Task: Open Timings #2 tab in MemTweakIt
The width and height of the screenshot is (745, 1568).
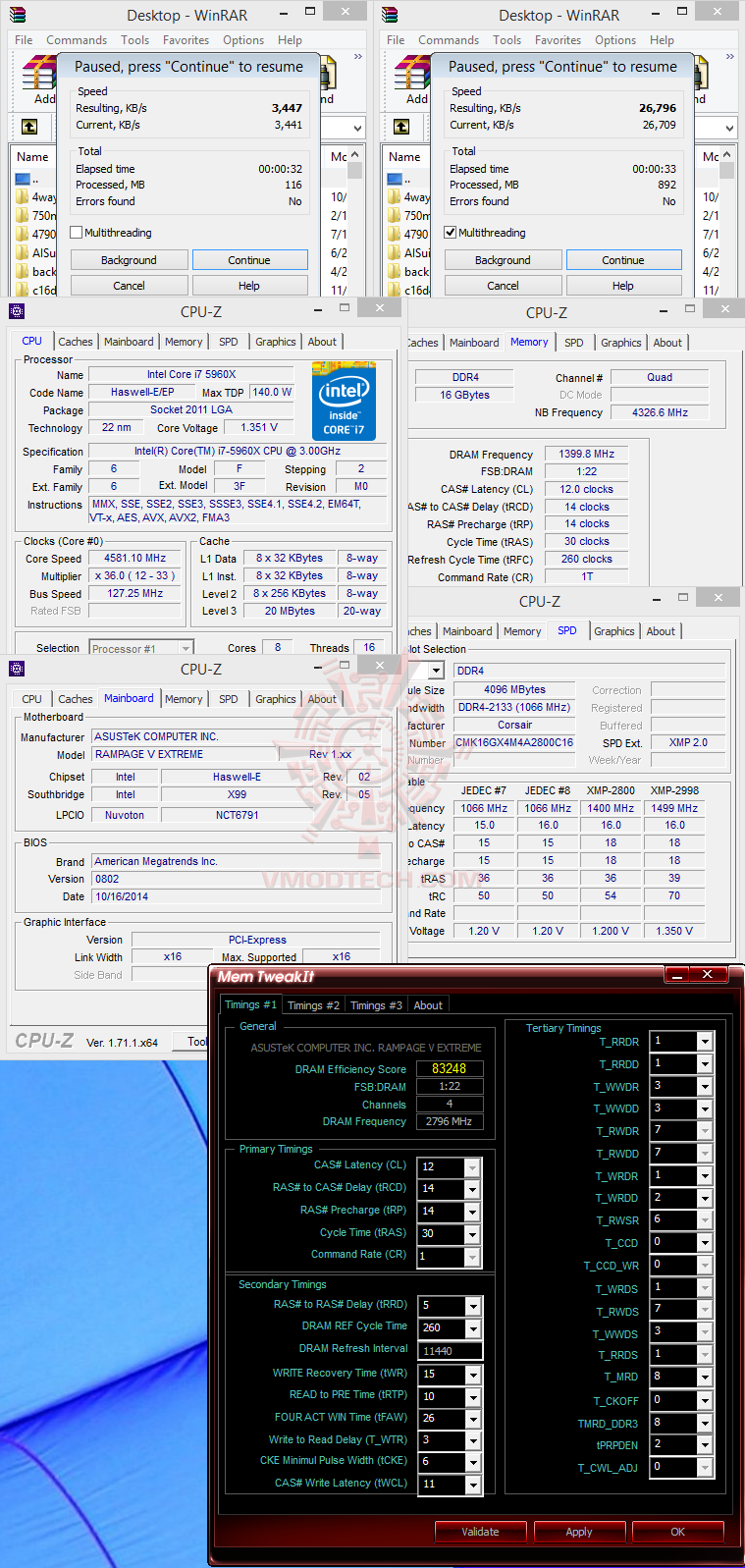Action: pyautogui.click(x=313, y=1005)
